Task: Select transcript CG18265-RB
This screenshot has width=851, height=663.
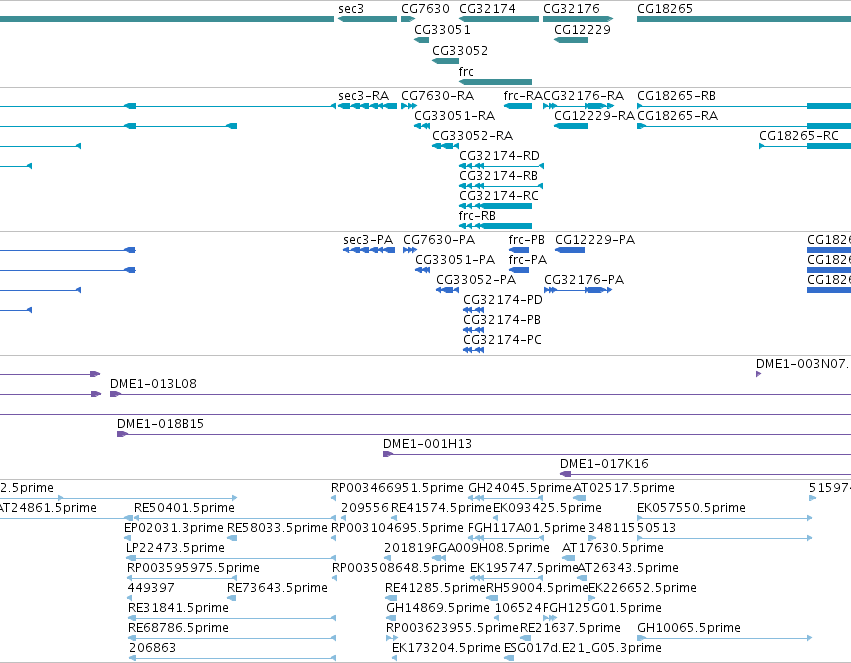Action: click(x=744, y=106)
